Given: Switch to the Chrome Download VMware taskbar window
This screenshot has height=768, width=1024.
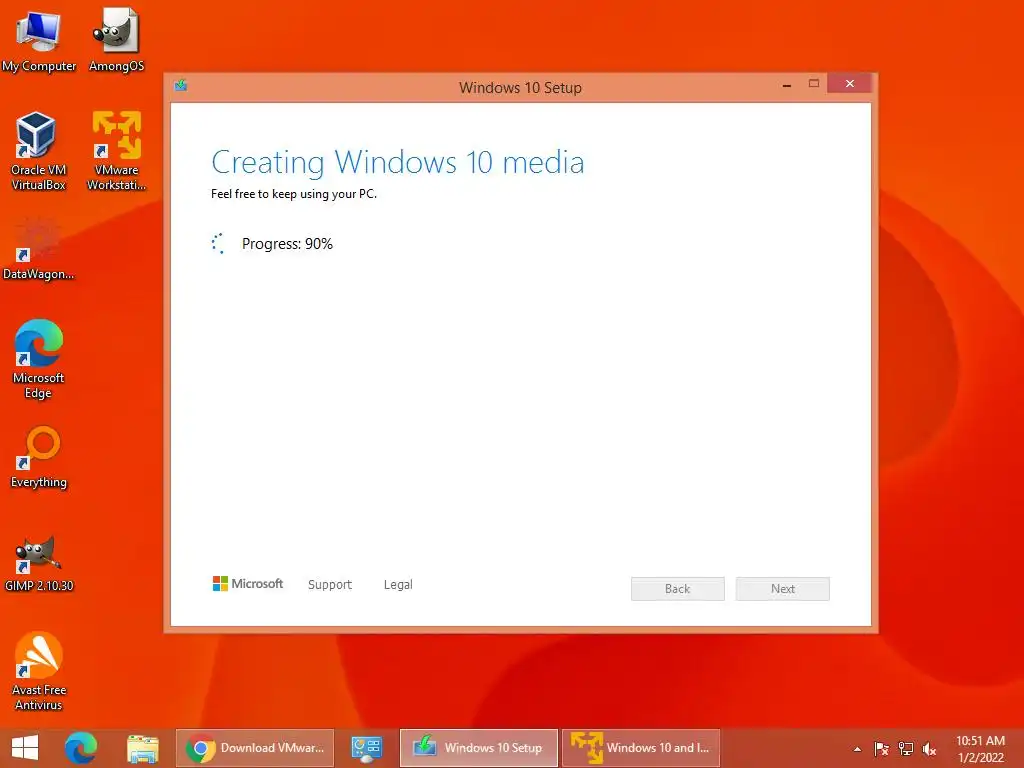Looking at the screenshot, I should coord(255,748).
